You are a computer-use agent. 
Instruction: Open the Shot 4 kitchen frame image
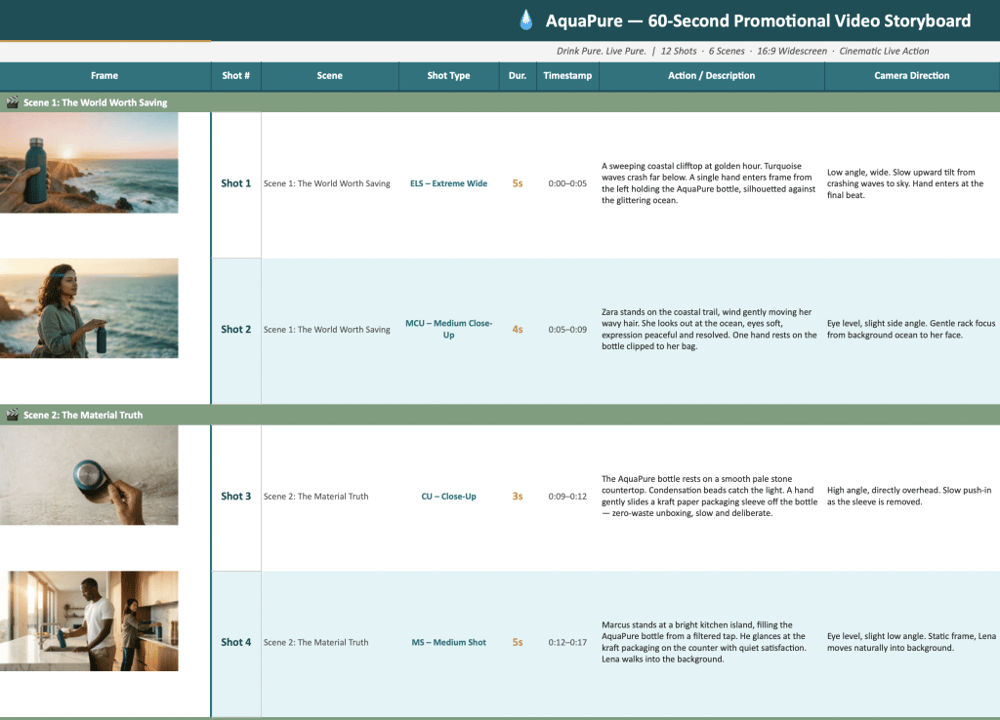tap(89, 621)
